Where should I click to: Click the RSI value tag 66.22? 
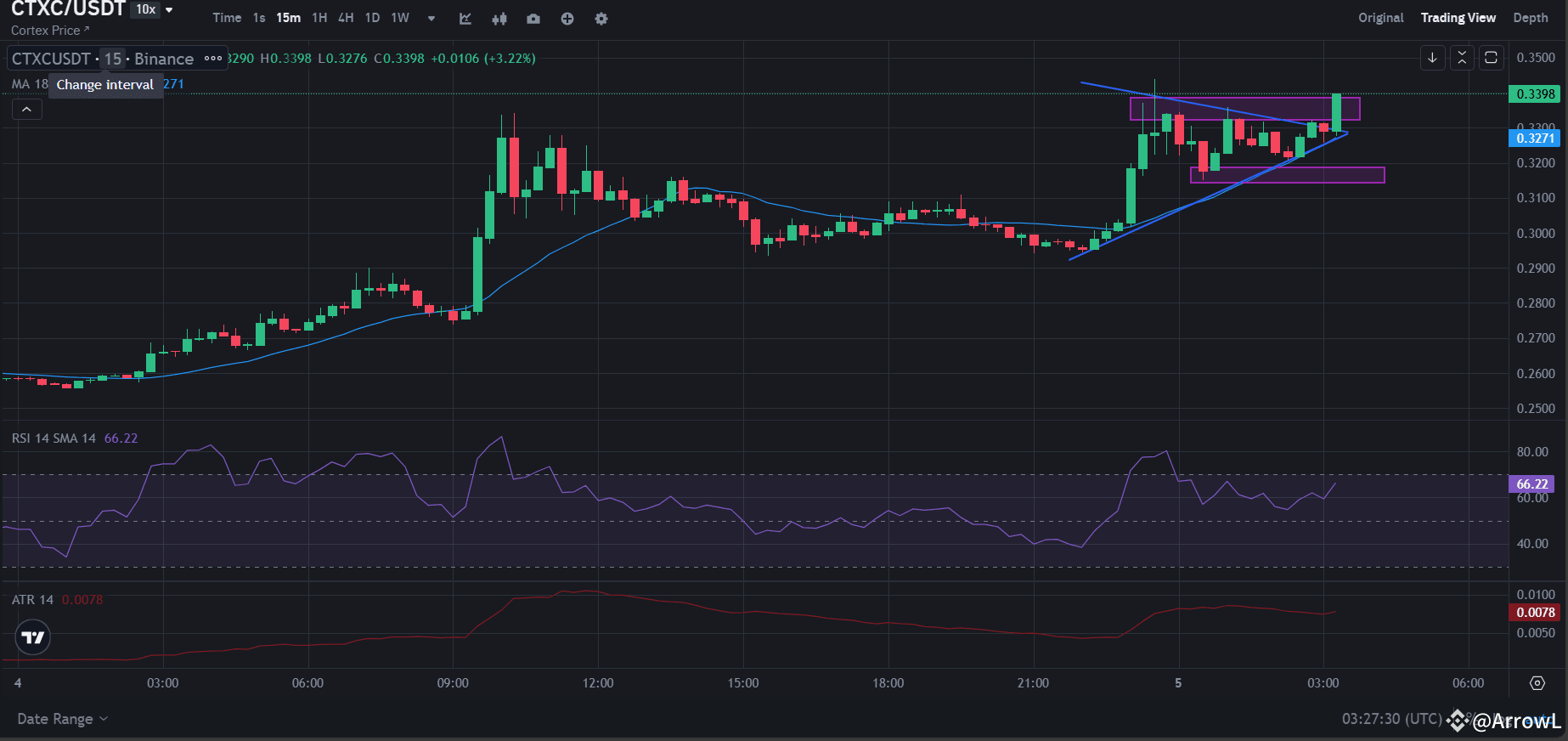(x=1531, y=484)
